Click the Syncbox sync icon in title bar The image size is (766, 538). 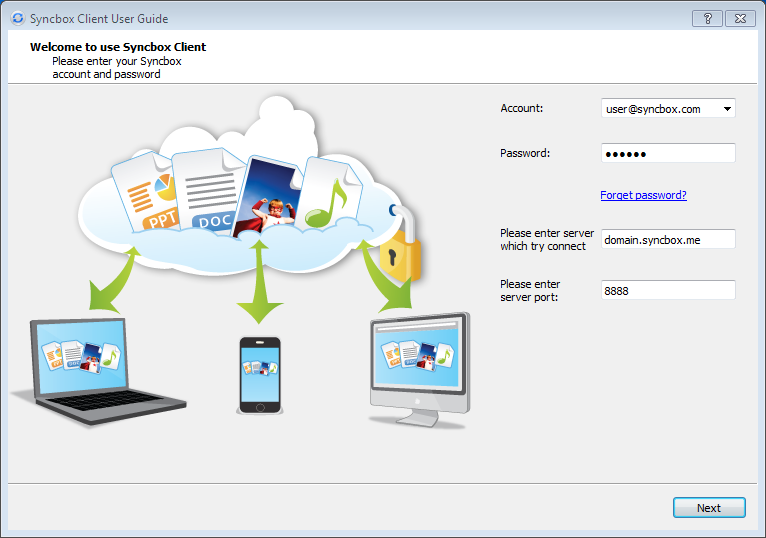(x=18, y=18)
